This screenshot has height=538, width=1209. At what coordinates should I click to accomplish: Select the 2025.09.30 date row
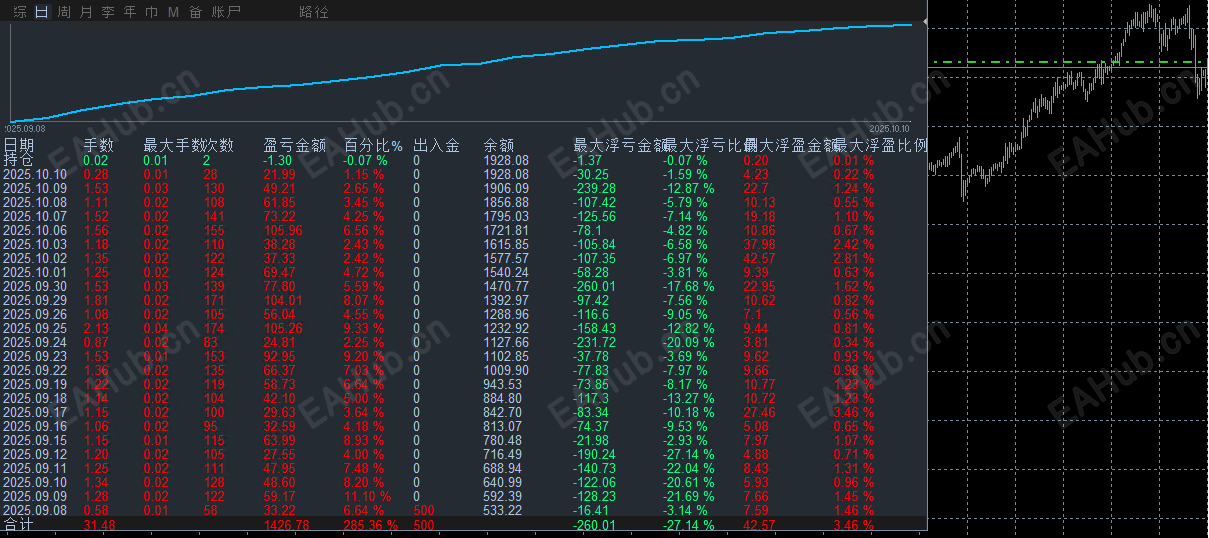pos(35,286)
